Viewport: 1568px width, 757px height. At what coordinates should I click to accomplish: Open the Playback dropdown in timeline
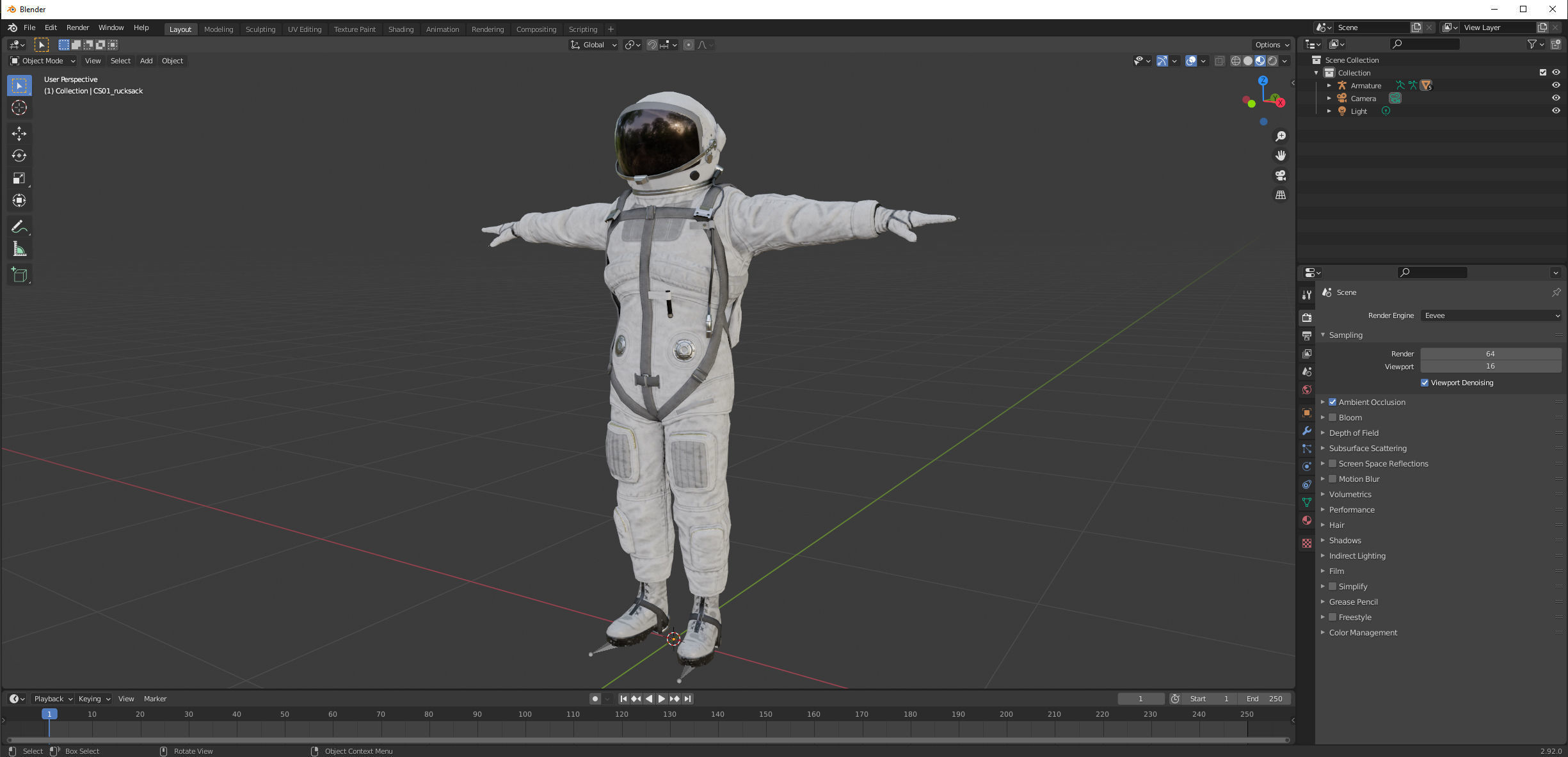53,699
